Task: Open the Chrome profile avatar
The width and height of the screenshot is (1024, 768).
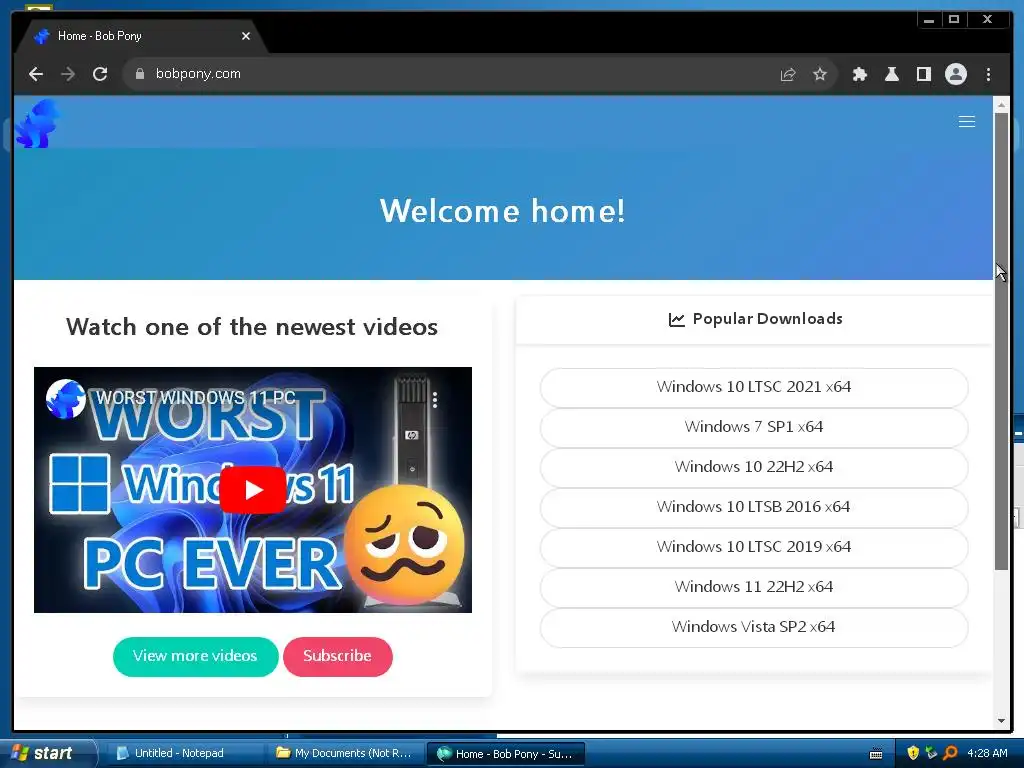Action: 956,74
